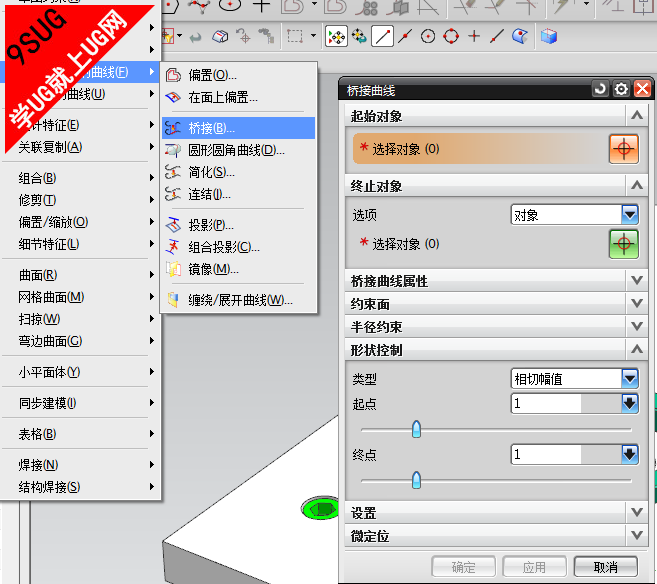Reset the Bridge Curve dialog
Screen dimensions: 657x584
600,89
